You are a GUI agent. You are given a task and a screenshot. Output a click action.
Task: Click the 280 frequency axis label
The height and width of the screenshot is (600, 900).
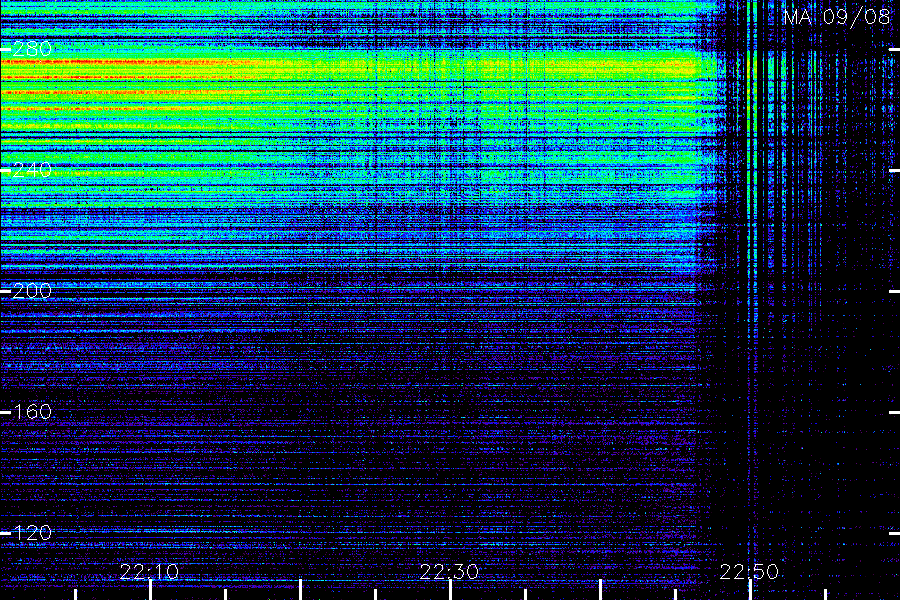point(32,49)
